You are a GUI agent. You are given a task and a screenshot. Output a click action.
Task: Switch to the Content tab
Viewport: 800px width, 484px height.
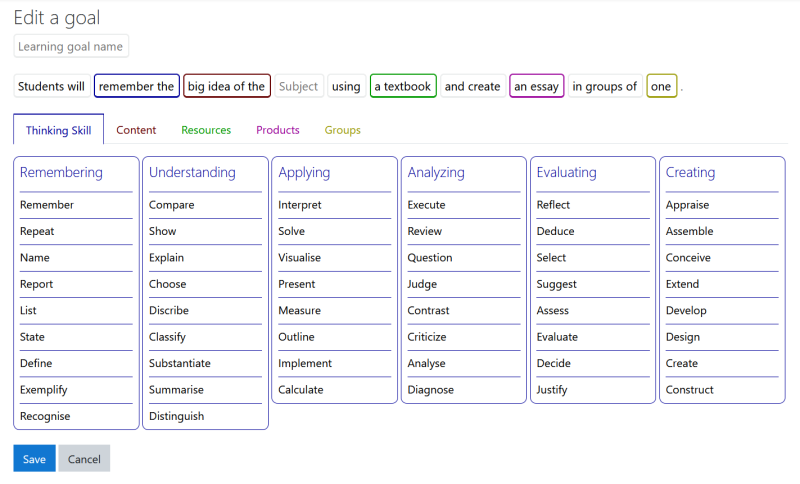136,130
